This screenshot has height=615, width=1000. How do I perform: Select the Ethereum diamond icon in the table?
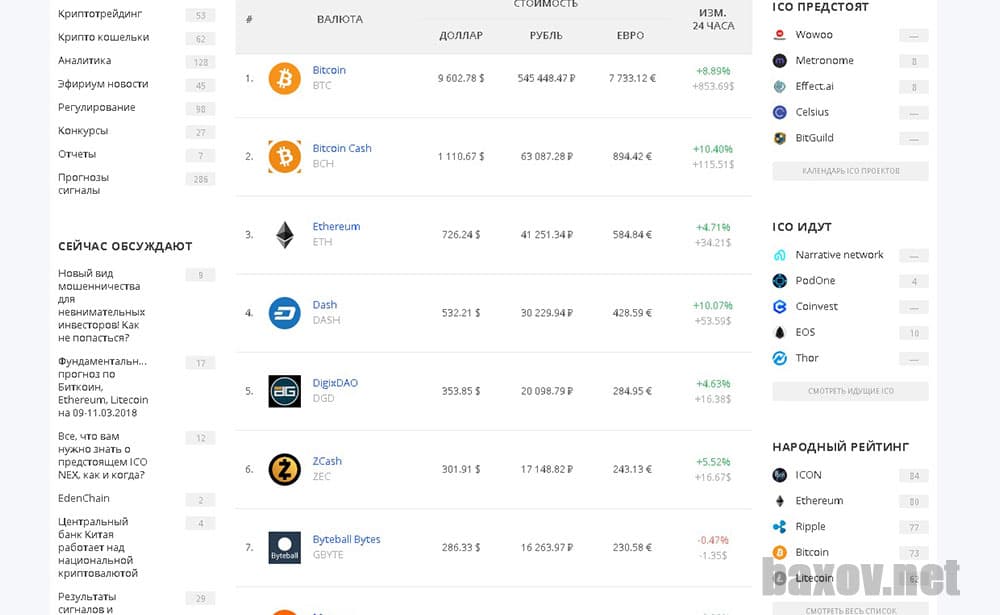tap(284, 234)
